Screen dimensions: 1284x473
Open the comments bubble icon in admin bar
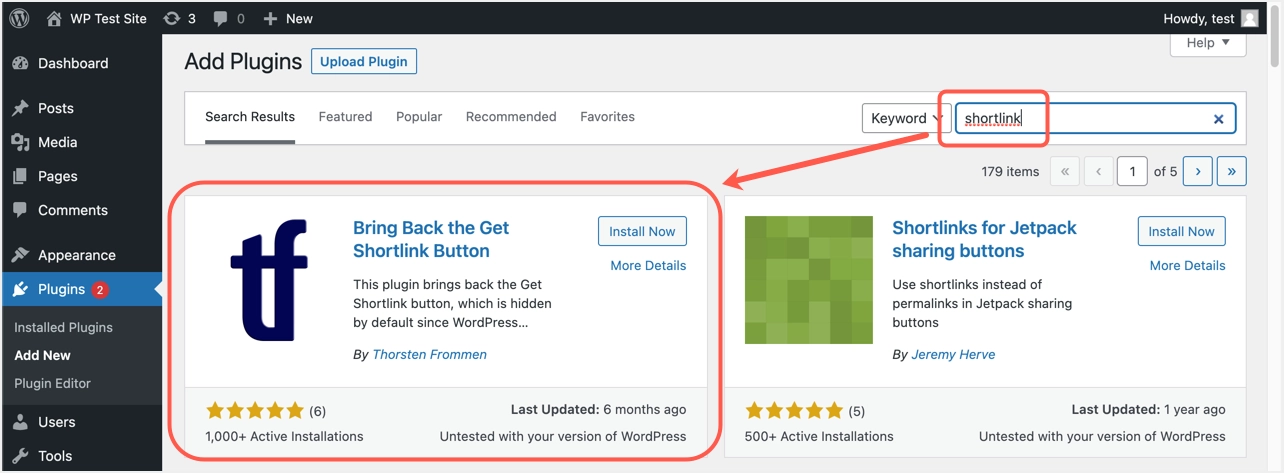click(221, 18)
